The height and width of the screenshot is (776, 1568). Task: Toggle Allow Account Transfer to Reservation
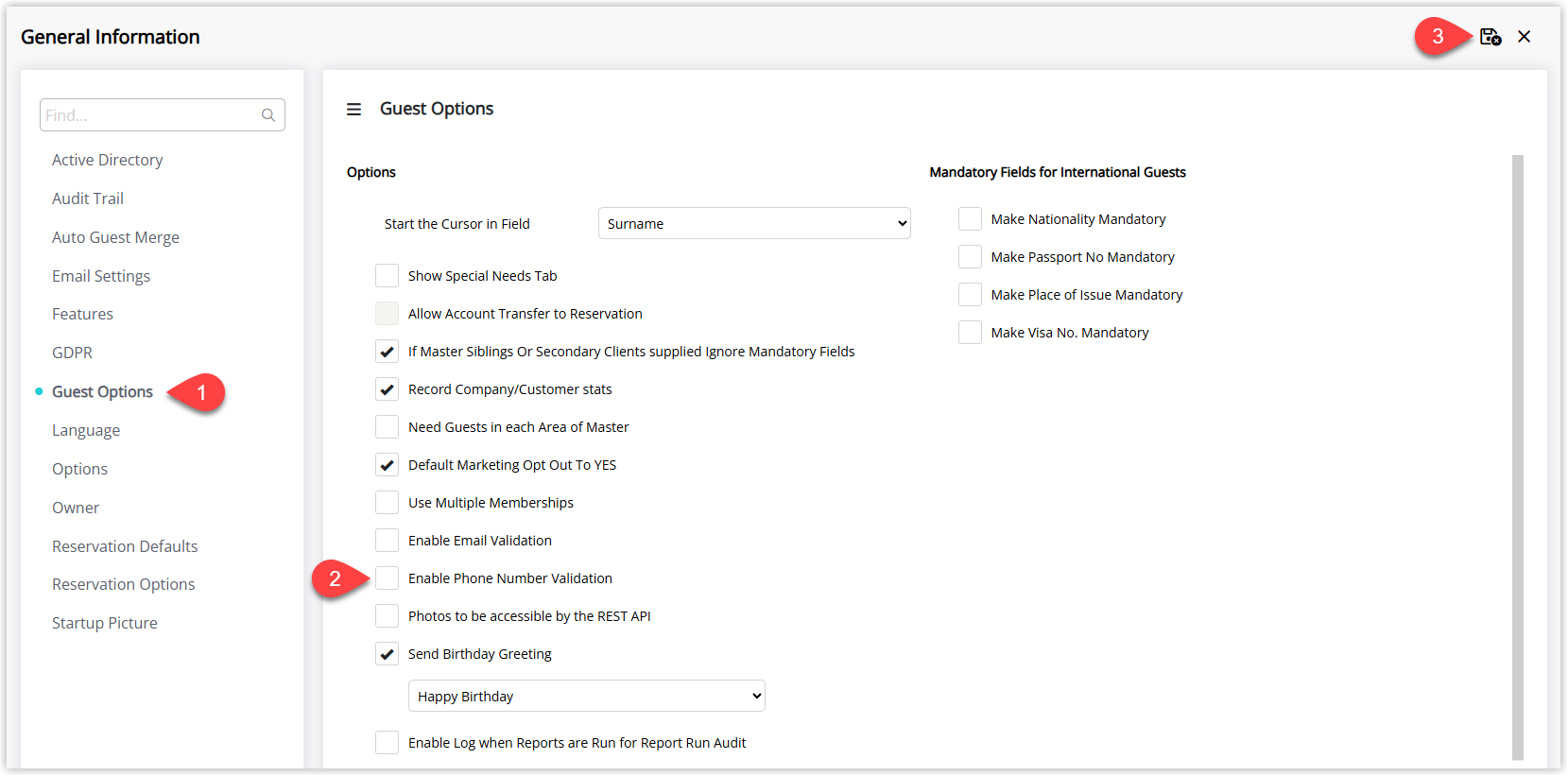(387, 314)
